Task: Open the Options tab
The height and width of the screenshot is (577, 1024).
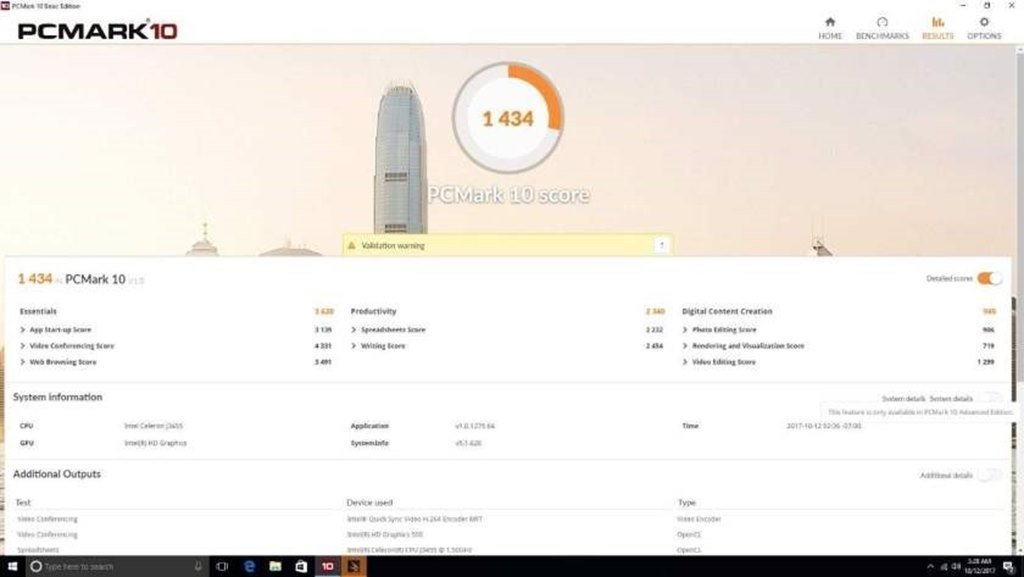Action: [x=984, y=29]
